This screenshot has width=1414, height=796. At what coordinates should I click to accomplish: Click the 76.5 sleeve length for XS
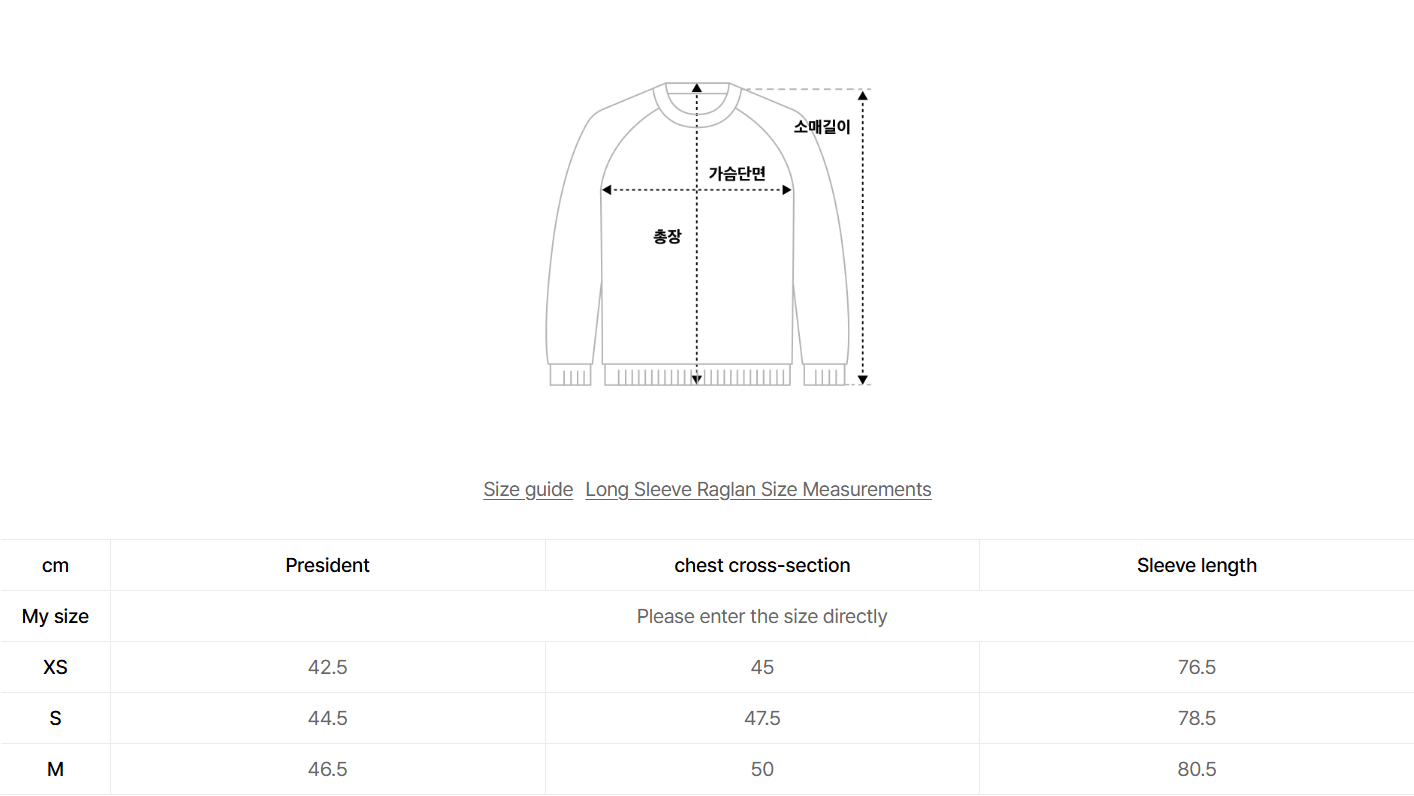[x=1196, y=667]
